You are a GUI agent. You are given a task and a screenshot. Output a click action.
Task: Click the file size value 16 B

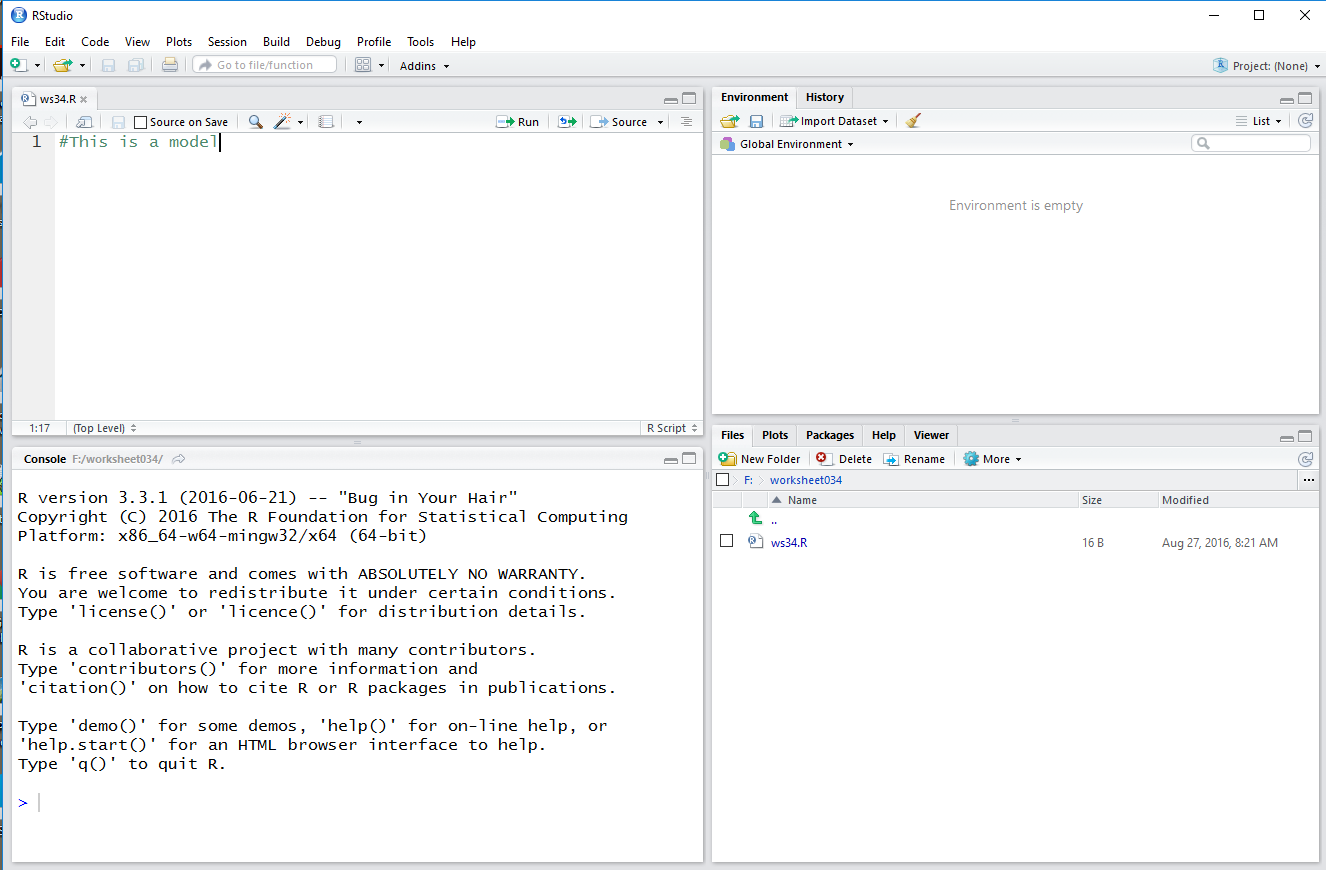(x=1092, y=543)
